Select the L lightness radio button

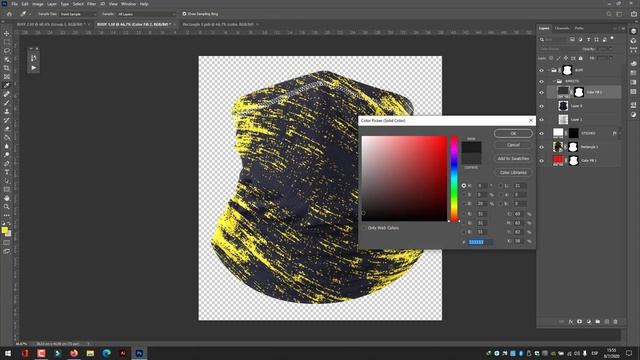click(501, 186)
